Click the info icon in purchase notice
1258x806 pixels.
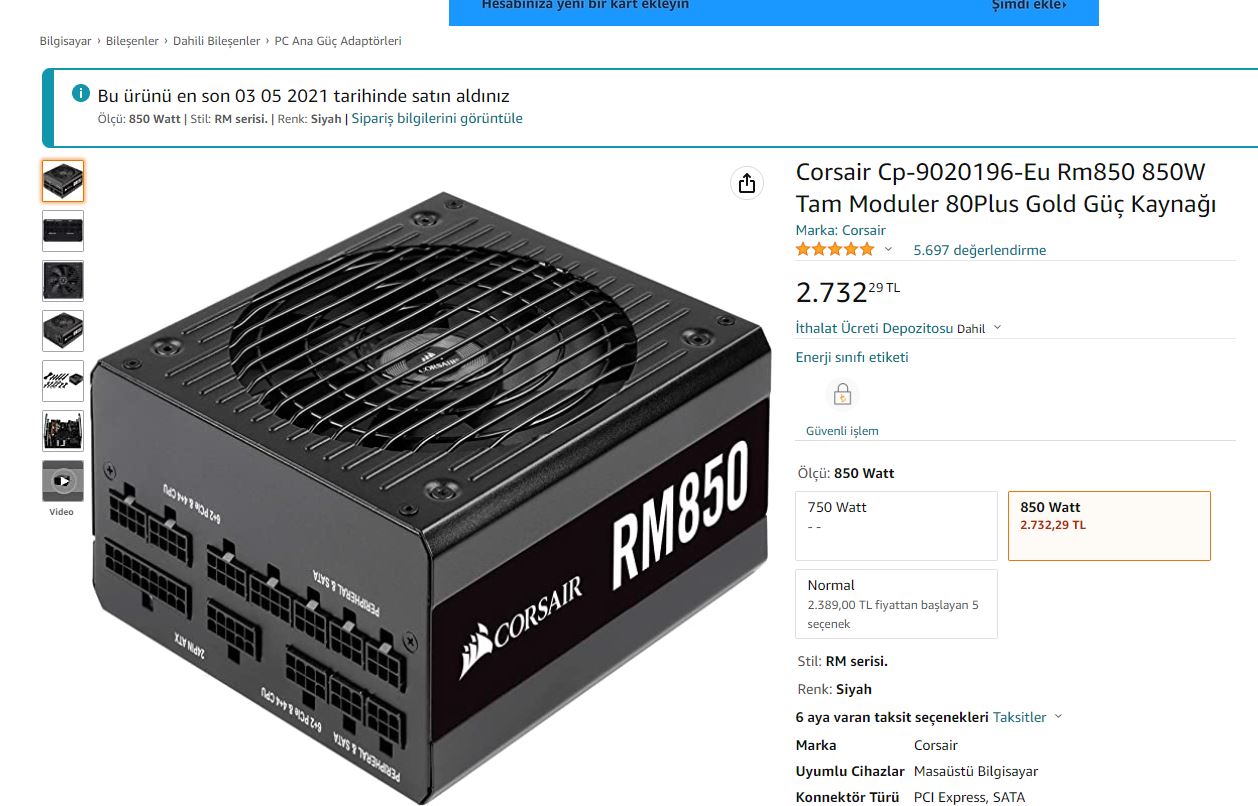point(81,94)
